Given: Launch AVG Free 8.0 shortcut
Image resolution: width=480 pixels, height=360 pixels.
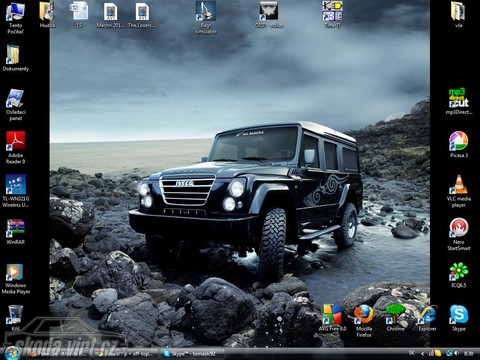Looking at the screenshot, I should coord(332,318).
